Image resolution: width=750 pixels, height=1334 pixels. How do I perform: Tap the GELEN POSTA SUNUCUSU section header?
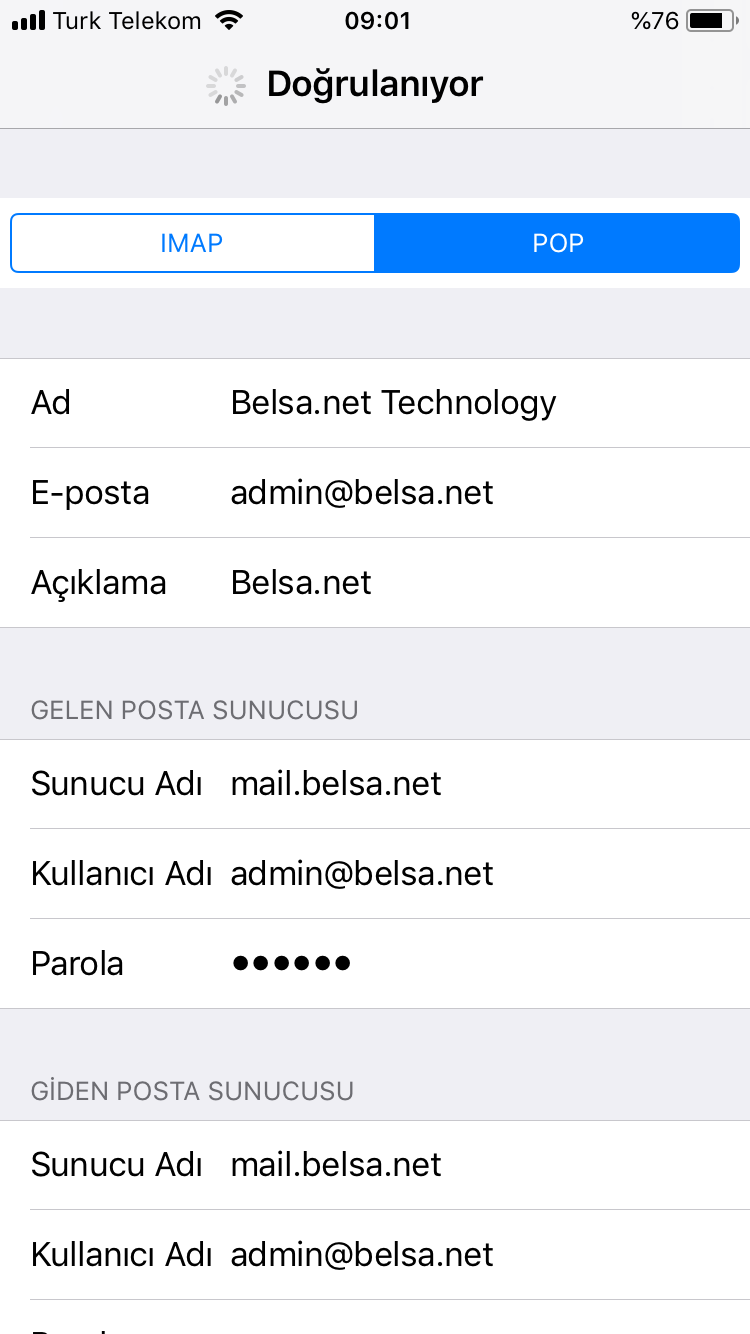click(195, 711)
